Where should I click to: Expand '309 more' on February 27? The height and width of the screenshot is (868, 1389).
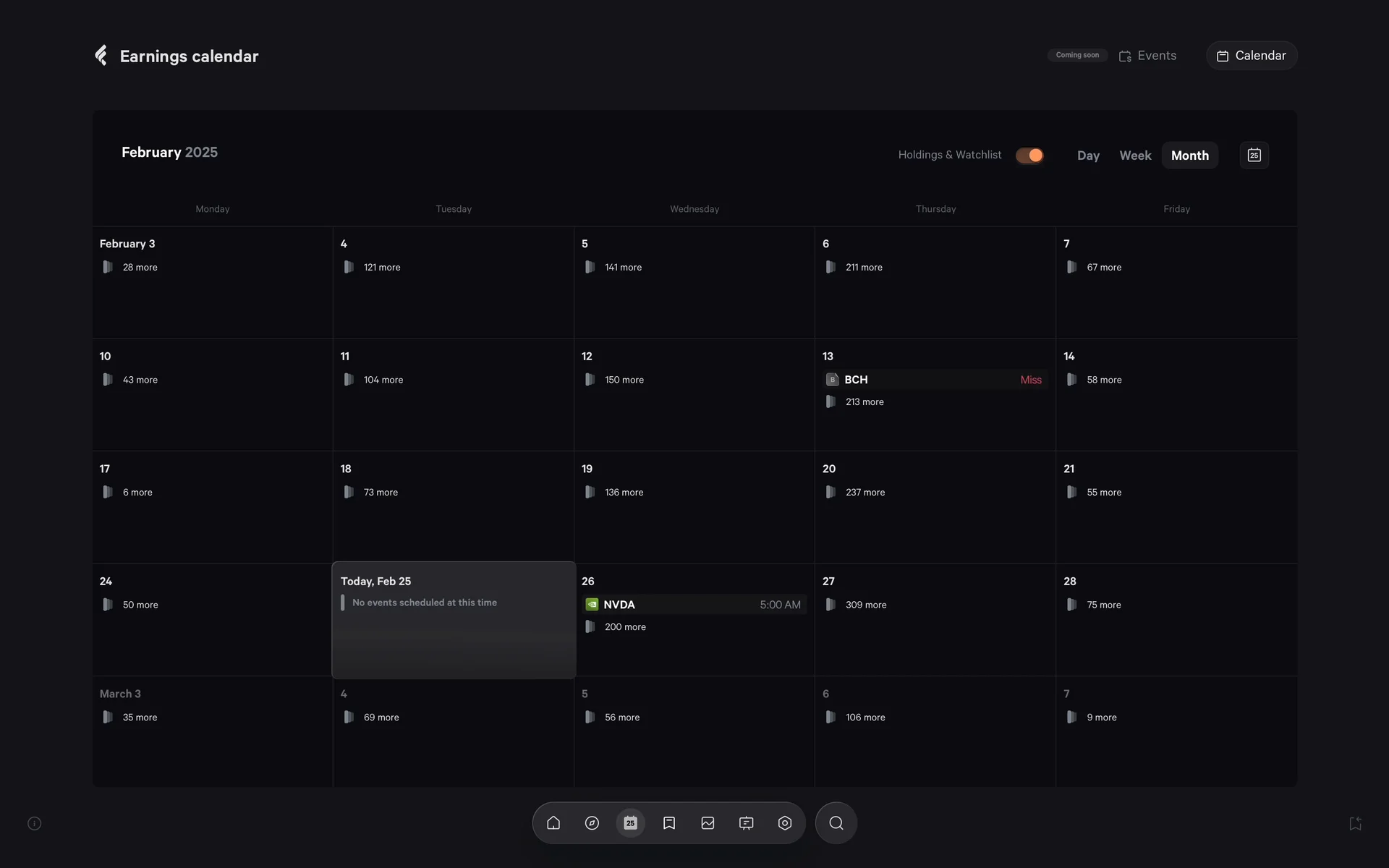tap(865, 605)
